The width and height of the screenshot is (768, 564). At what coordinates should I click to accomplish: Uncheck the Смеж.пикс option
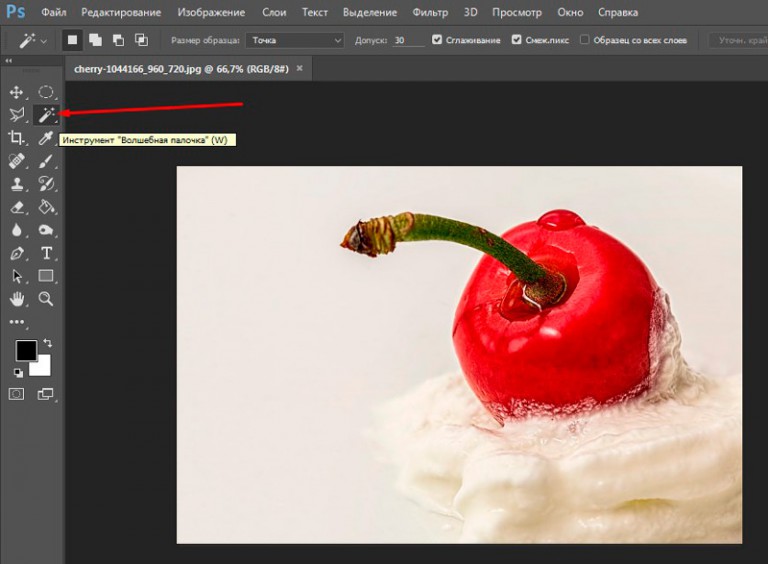[x=516, y=40]
